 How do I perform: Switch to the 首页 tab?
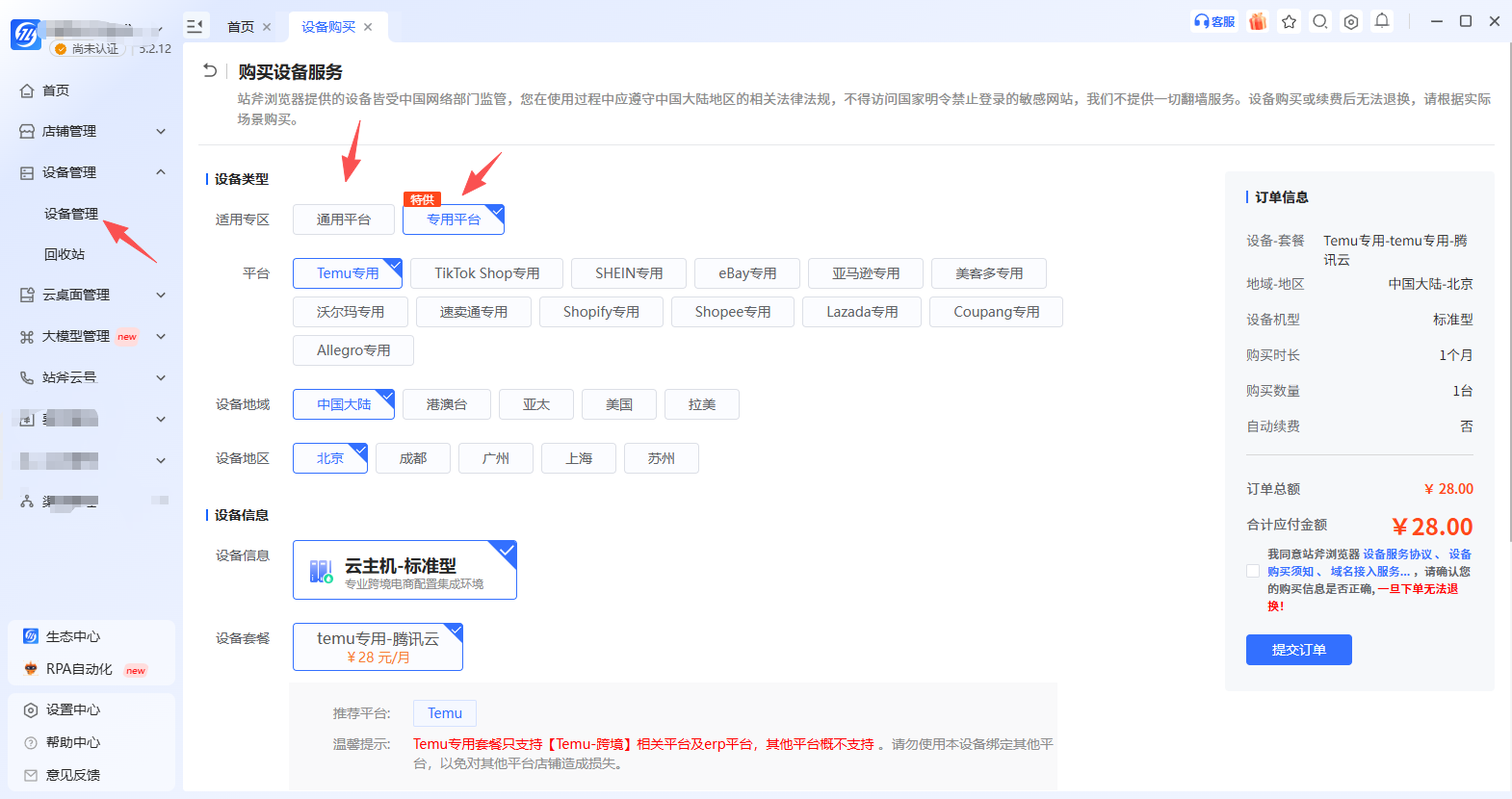pyautogui.click(x=241, y=27)
